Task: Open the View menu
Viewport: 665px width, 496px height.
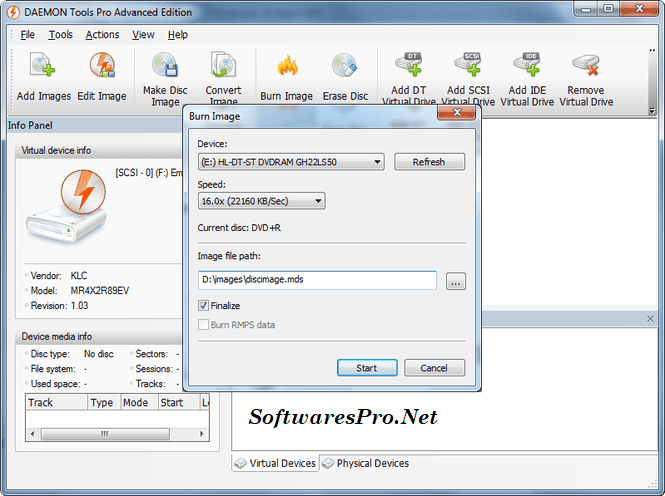Action: coord(143,35)
